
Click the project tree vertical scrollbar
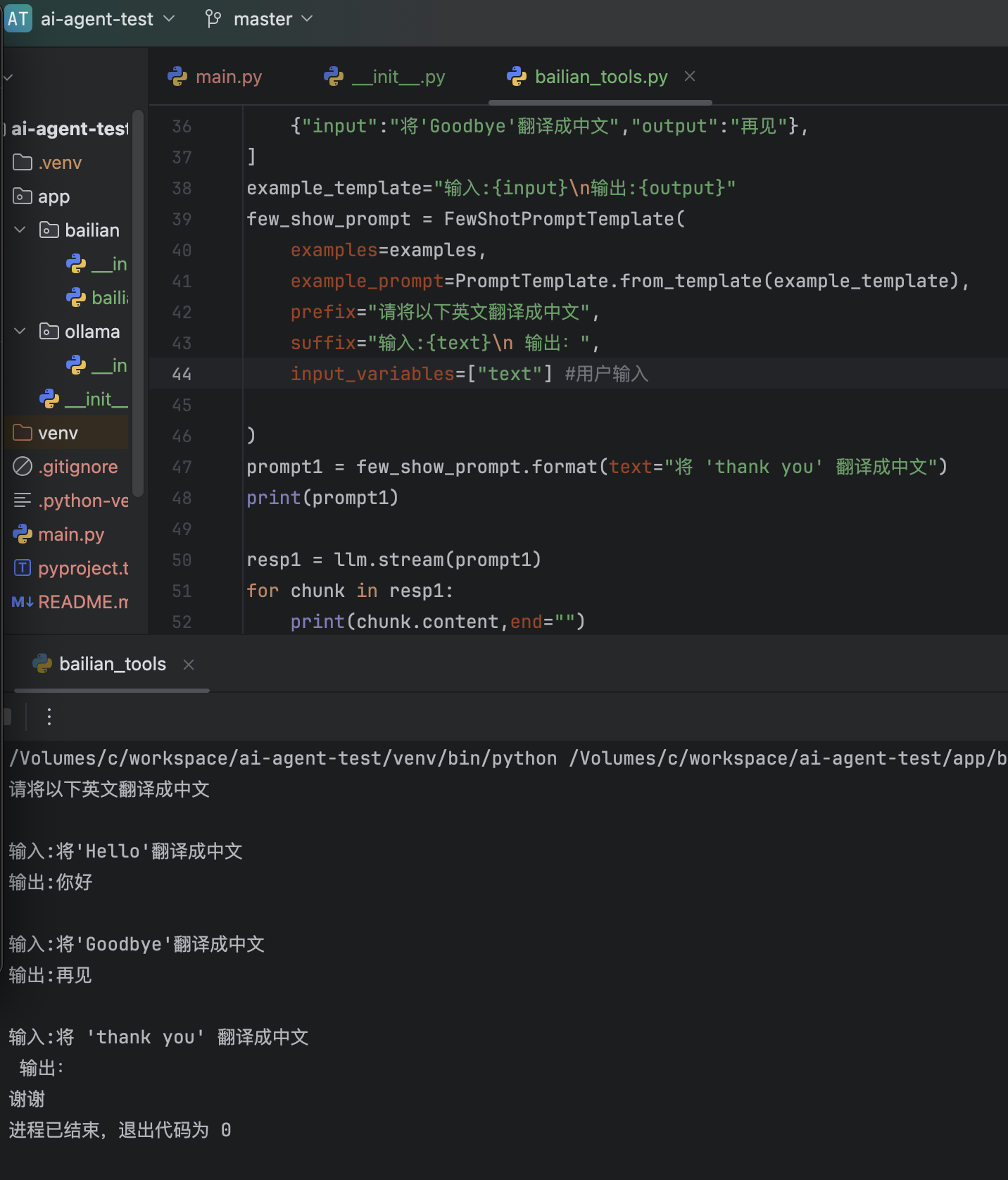point(138,303)
